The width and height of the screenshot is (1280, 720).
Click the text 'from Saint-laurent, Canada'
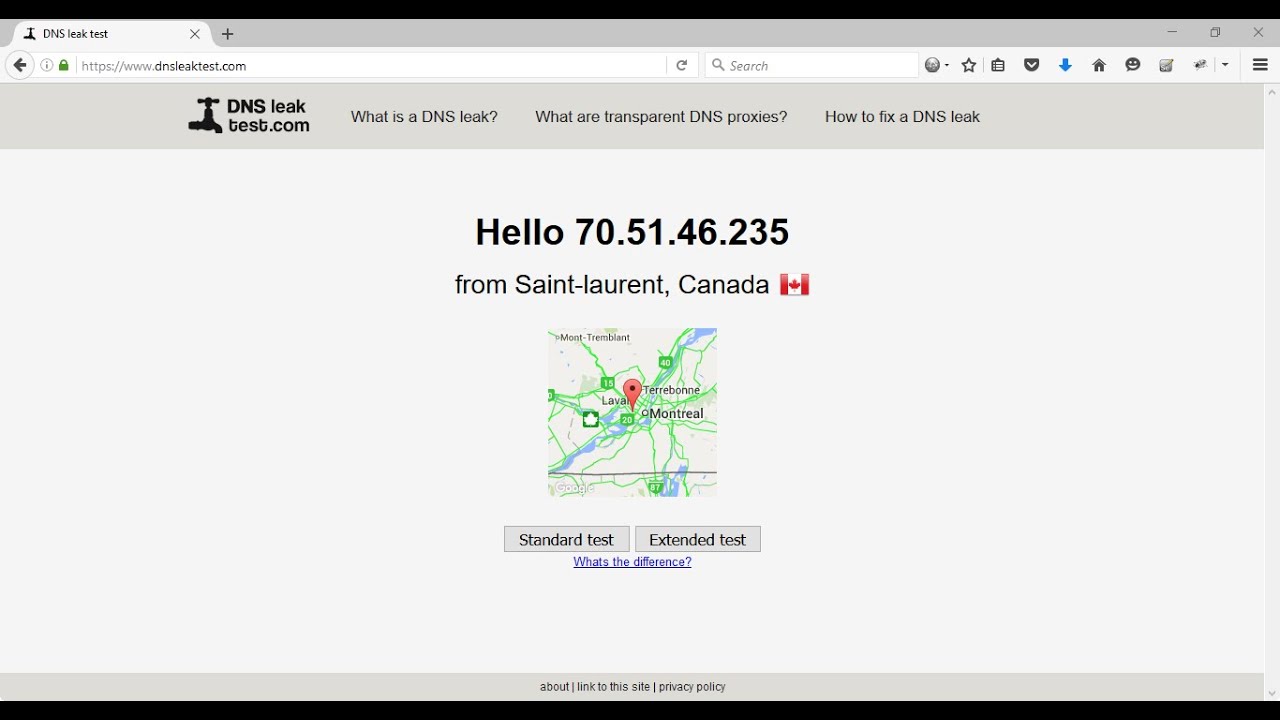612,285
